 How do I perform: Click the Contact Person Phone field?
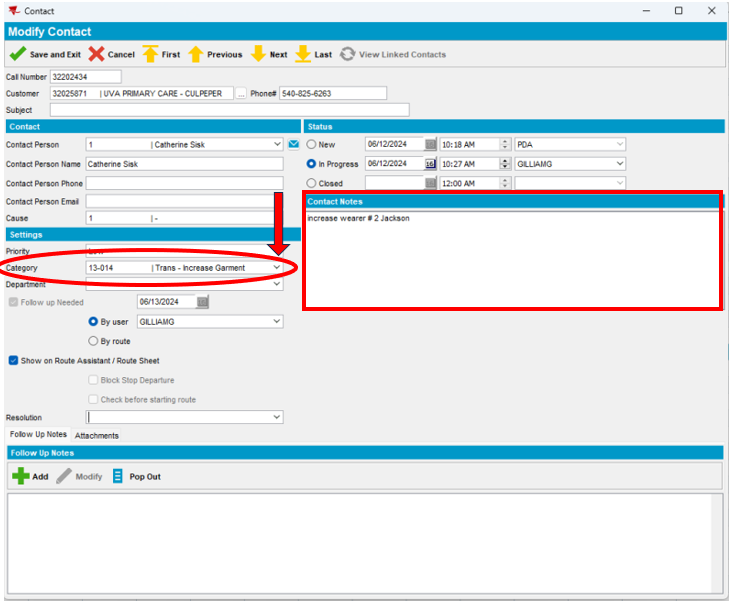tap(185, 183)
